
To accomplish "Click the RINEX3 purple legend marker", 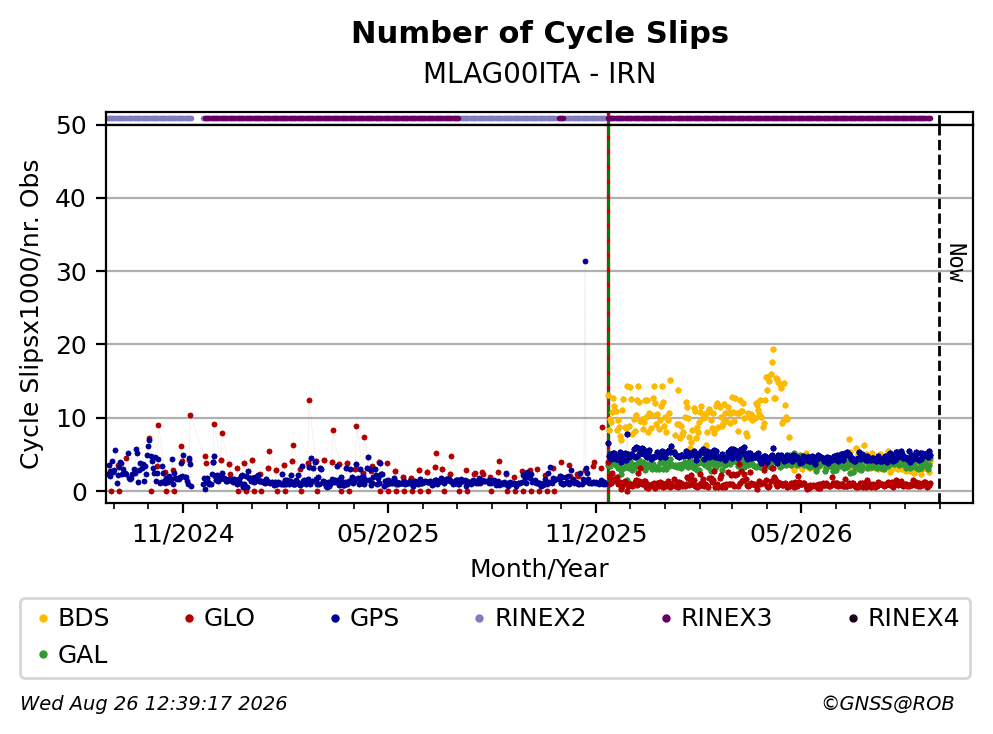I will (666, 618).
